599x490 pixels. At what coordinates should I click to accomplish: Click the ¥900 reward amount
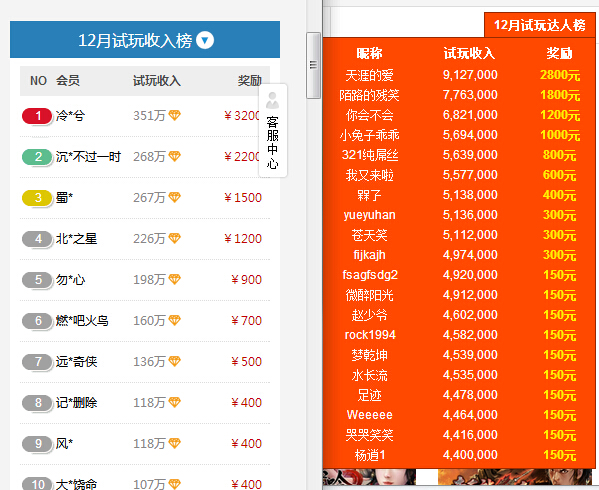[x=246, y=280]
